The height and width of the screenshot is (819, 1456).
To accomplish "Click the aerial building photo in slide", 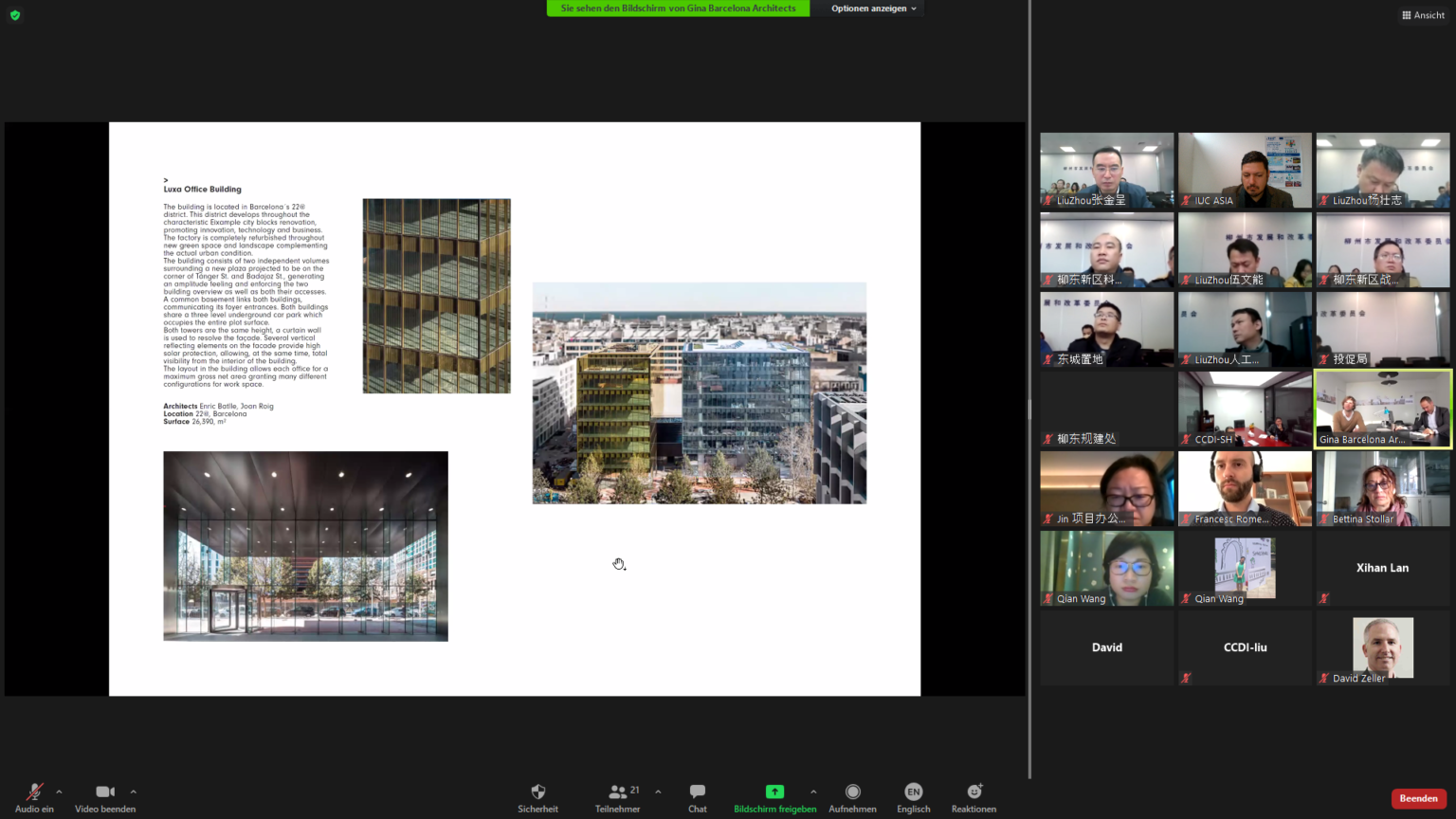I will (x=699, y=392).
